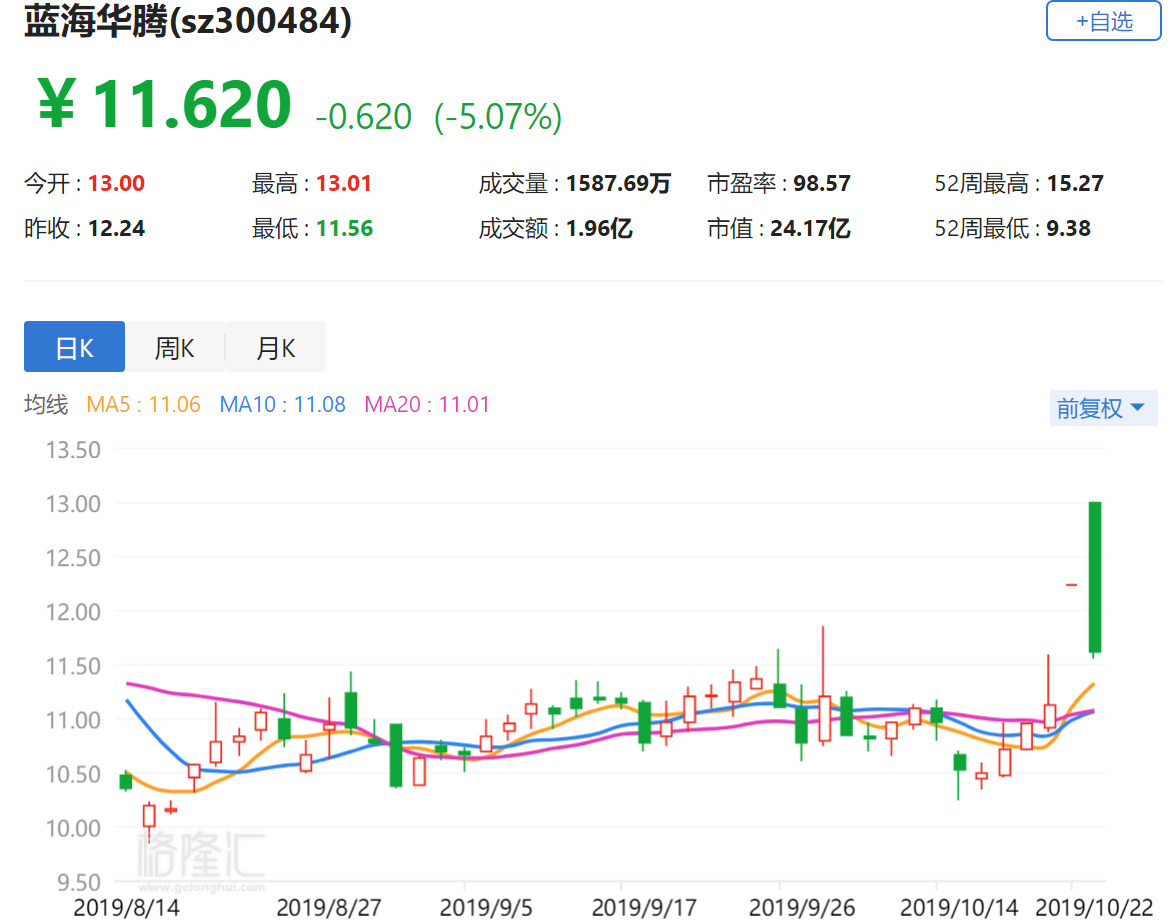Switch to 月K monthly chart tab
1168x920 pixels.
click(276, 347)
